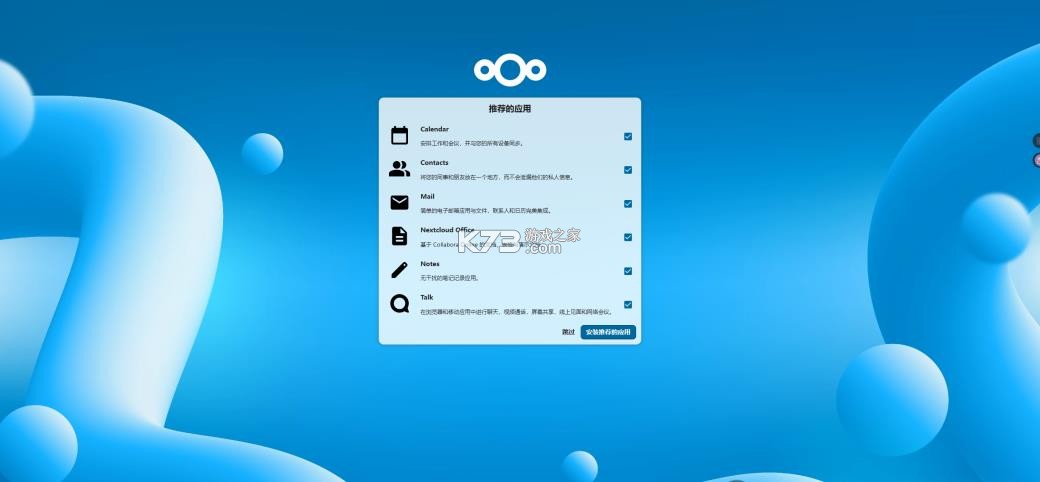1040x482 pixels.
Task: Select the Notes app name text
Action: click(x=430, y=264)
